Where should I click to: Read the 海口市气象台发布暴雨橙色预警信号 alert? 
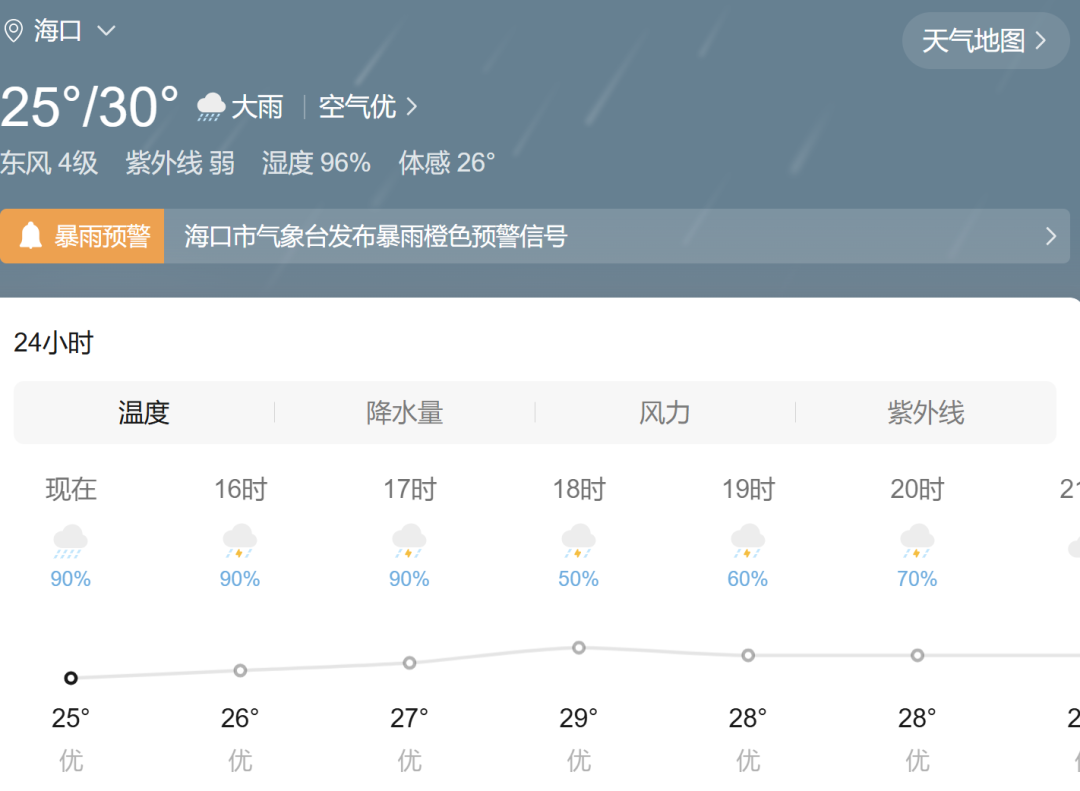coord(376,236)
